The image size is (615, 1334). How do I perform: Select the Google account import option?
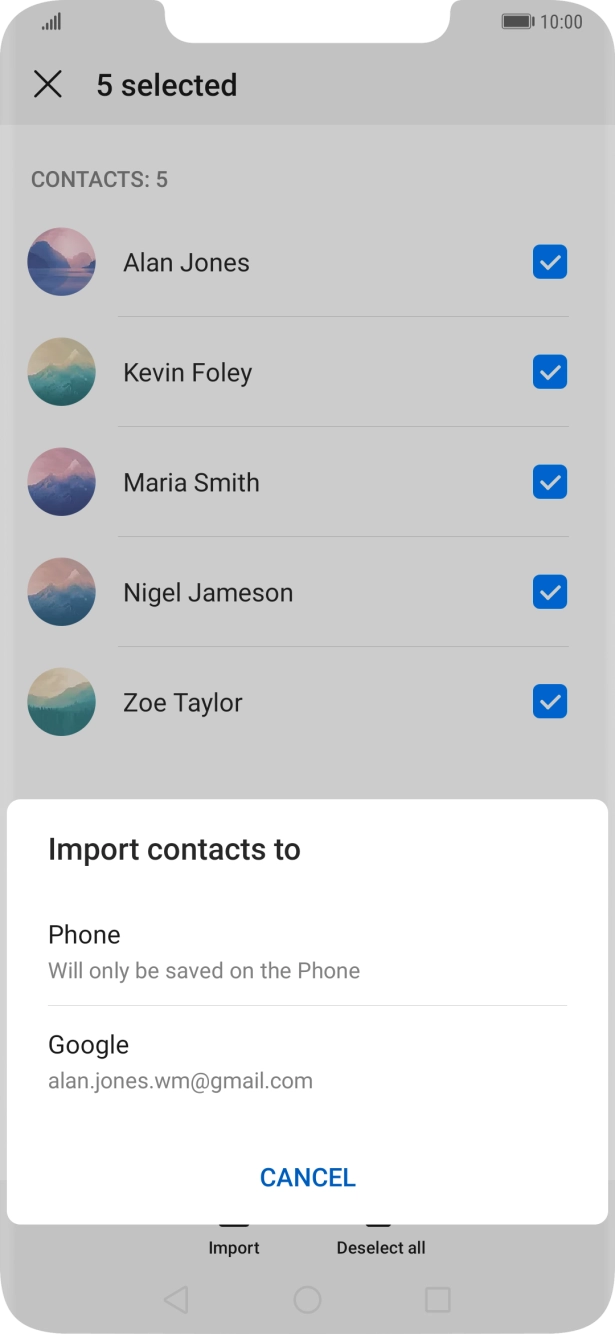[x=307, y=1061]
